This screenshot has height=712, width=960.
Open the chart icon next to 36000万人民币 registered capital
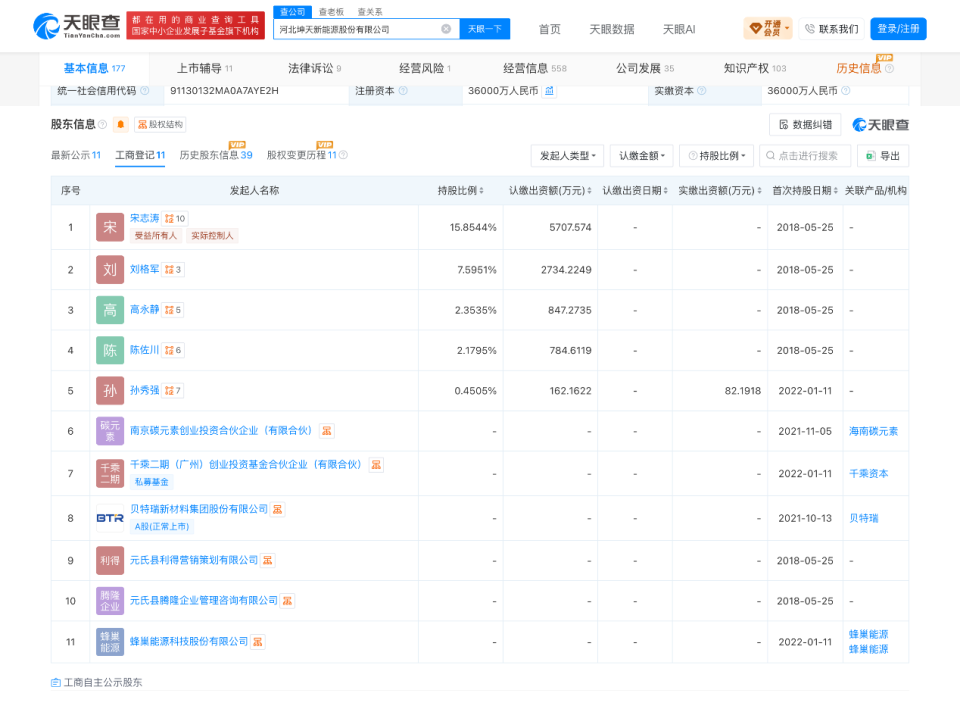pos(549,91)
